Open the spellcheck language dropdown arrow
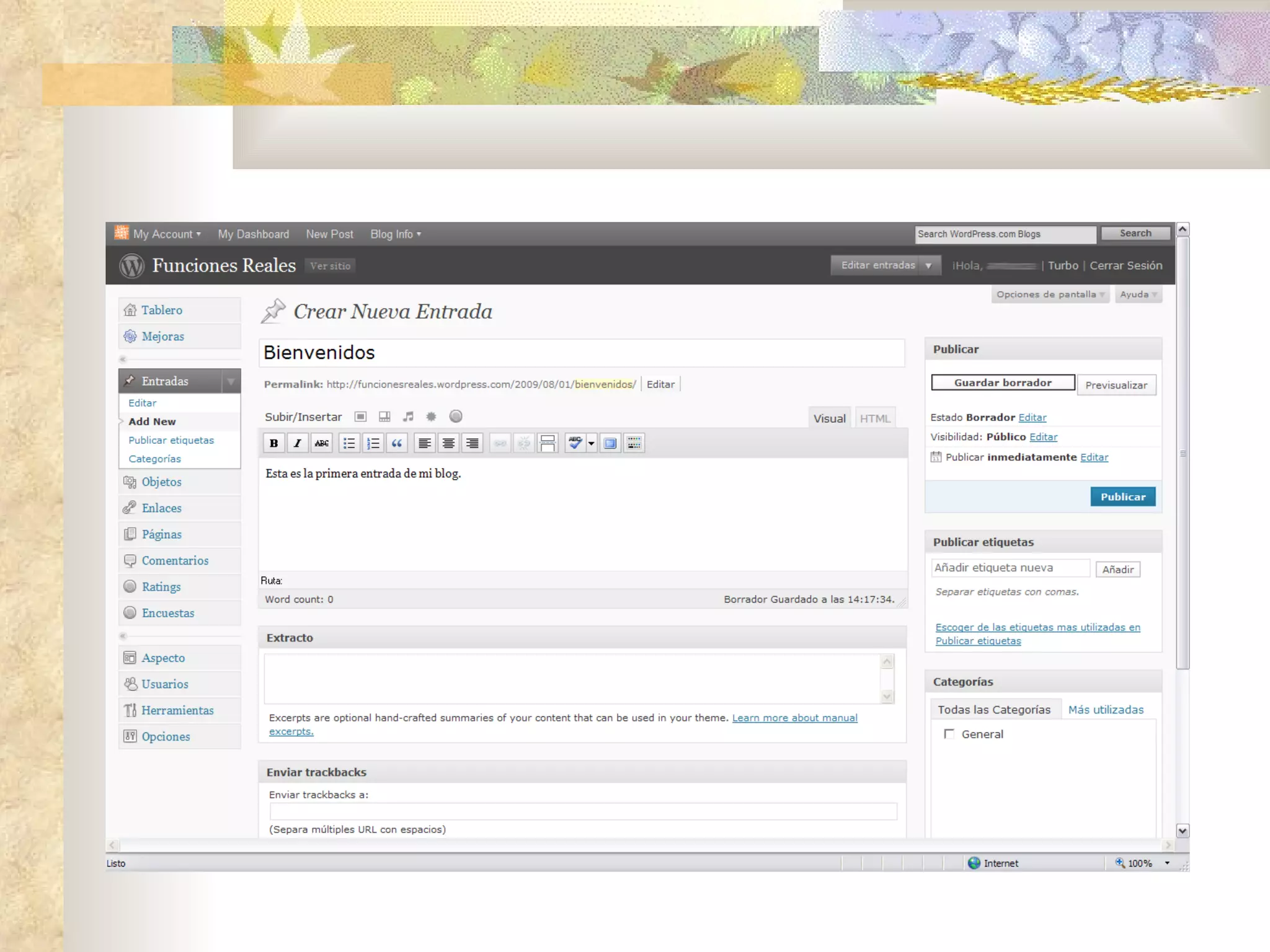The image size is (1270, 952). tap(591, 443)
